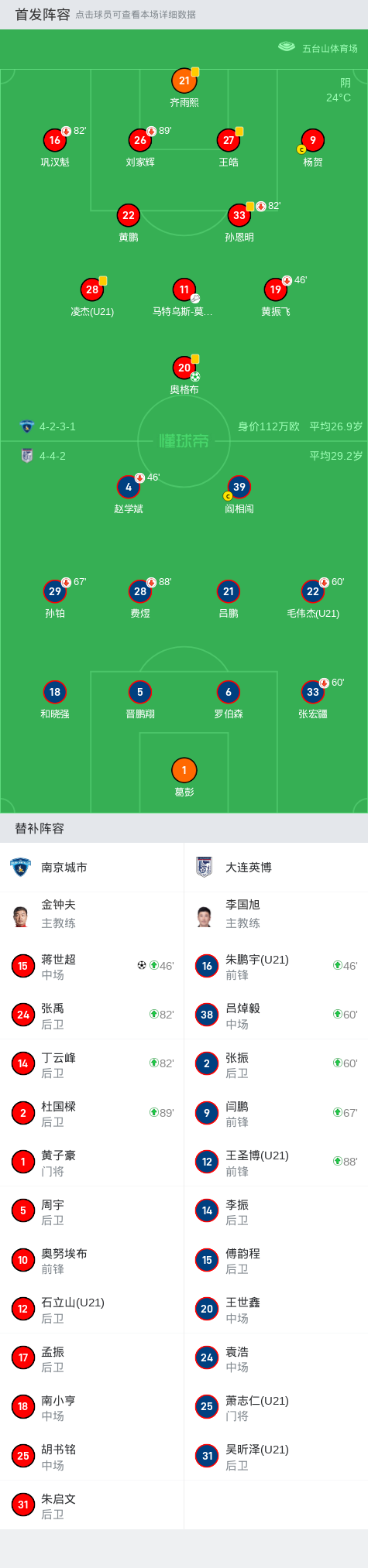Open 孙恩明 number 33 midfielder icon
This screenshot has height=1568, width=368.
(239, 215)
